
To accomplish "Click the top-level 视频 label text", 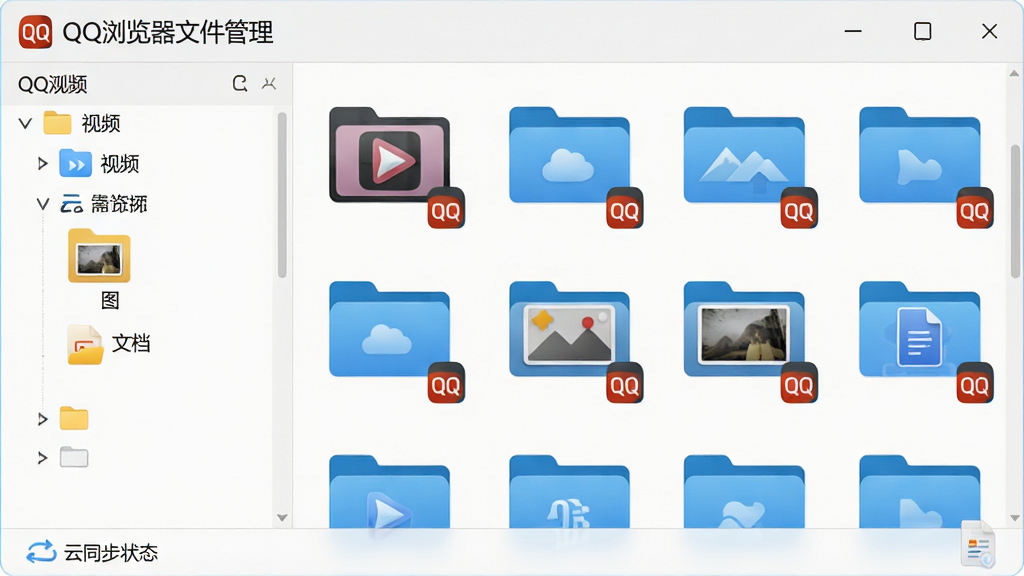I will [x=101, y=123].
